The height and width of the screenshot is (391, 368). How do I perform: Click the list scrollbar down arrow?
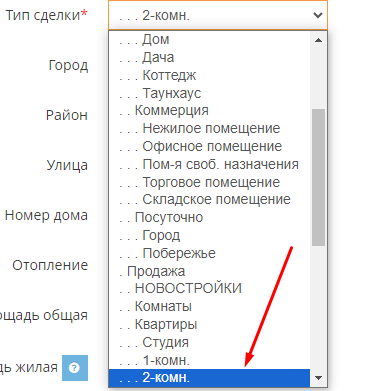point(318,378)
